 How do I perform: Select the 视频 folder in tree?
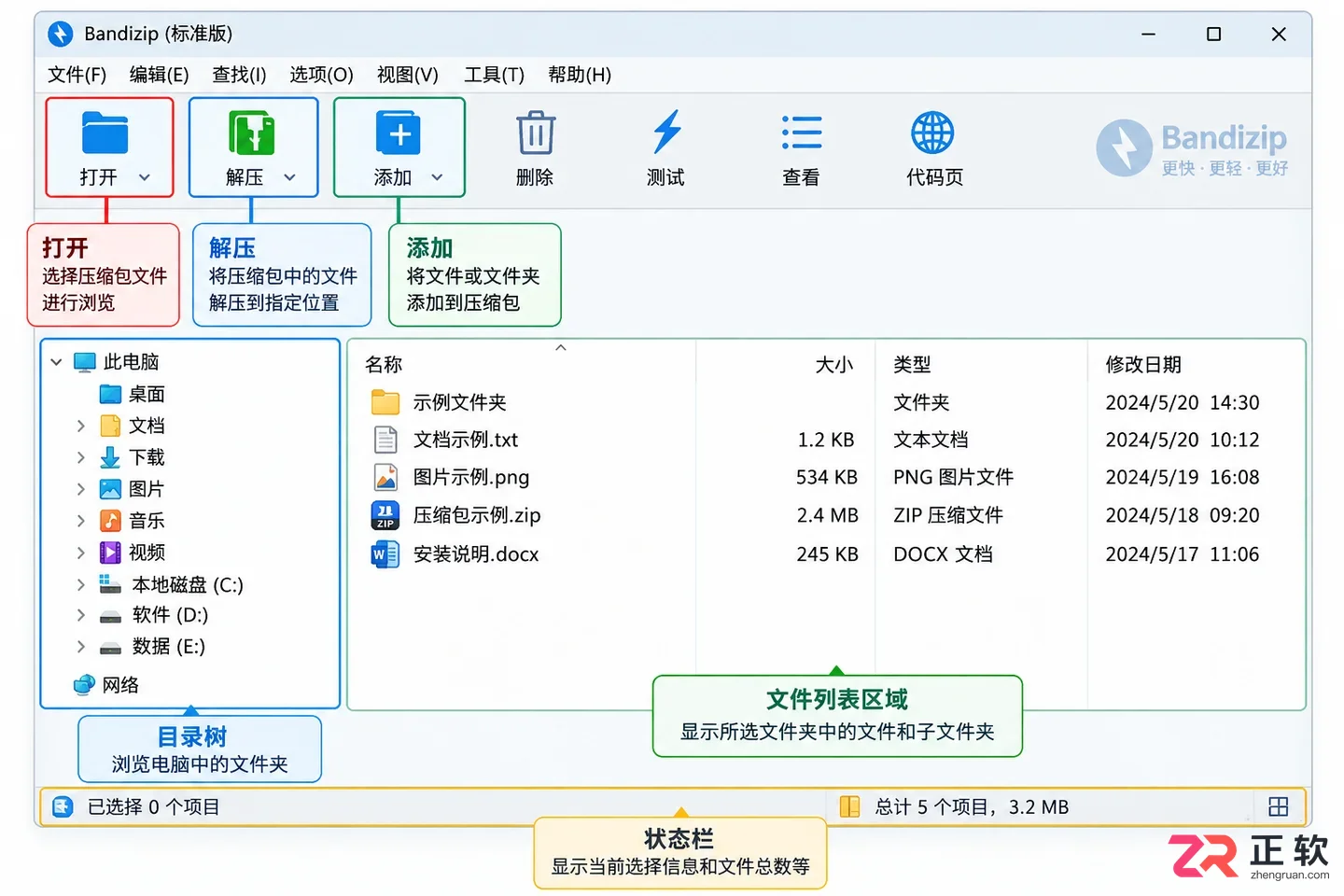coord(147,553)
